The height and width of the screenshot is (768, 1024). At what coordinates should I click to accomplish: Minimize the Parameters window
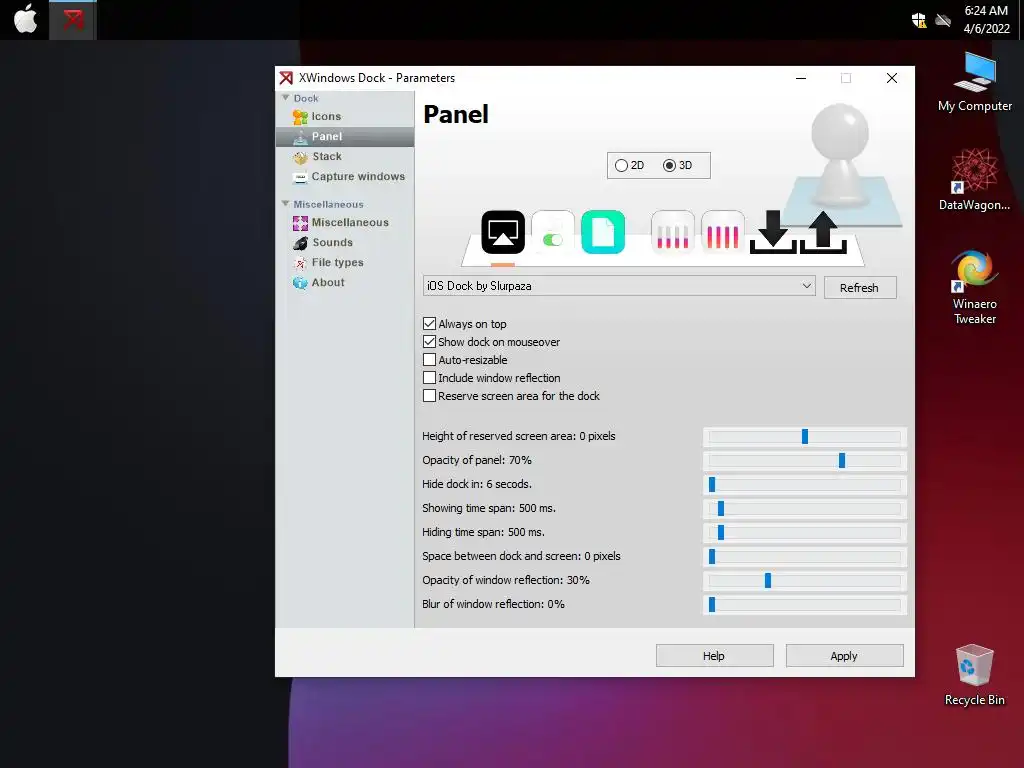pos(801,78)
